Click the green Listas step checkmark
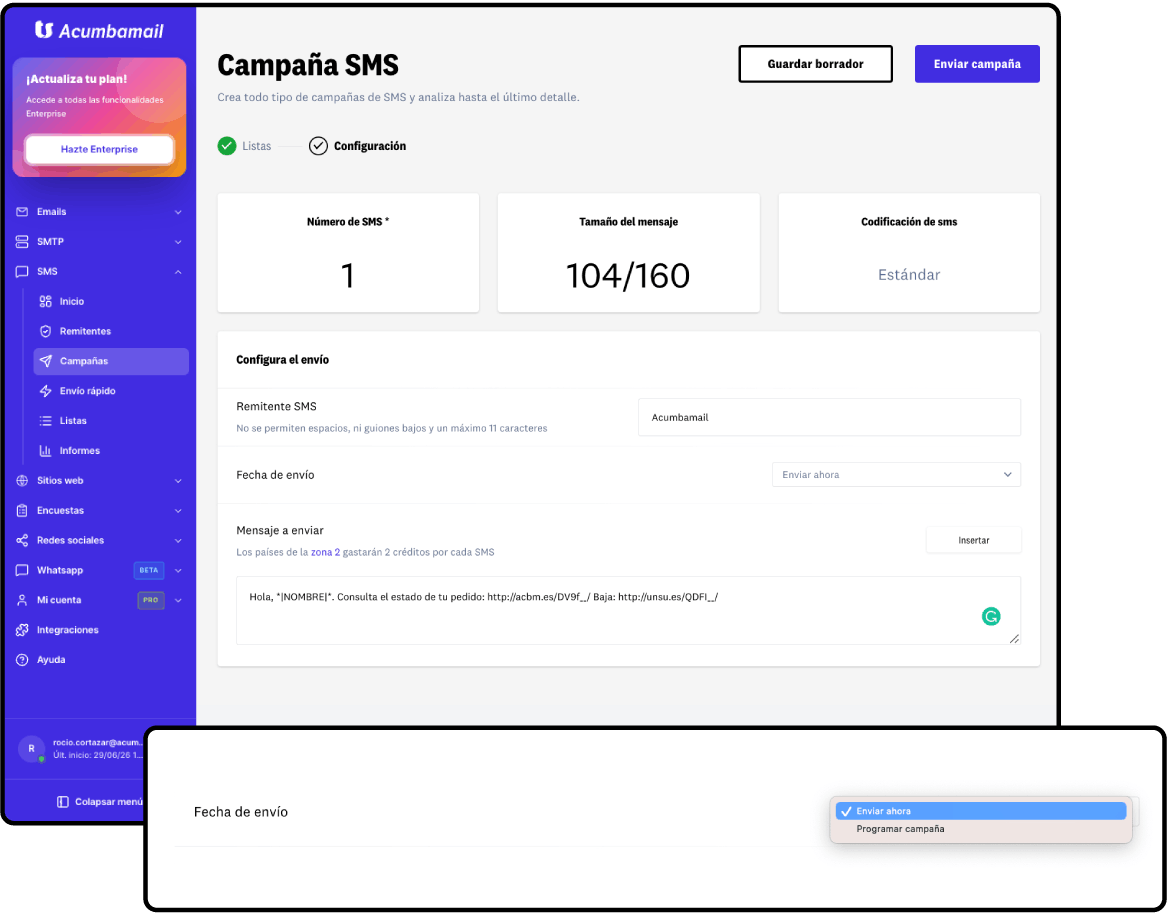This screenshot has width=1168, height=913. [227, 146]
